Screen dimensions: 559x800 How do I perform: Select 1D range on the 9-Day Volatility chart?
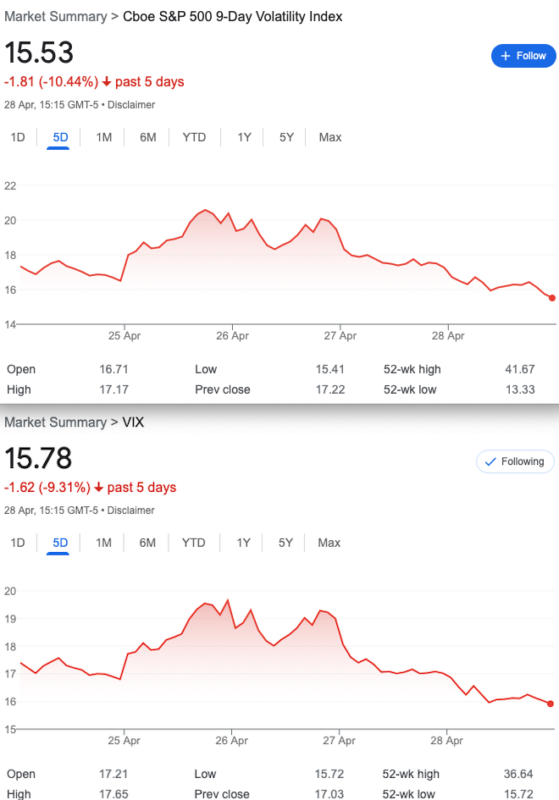18,137
